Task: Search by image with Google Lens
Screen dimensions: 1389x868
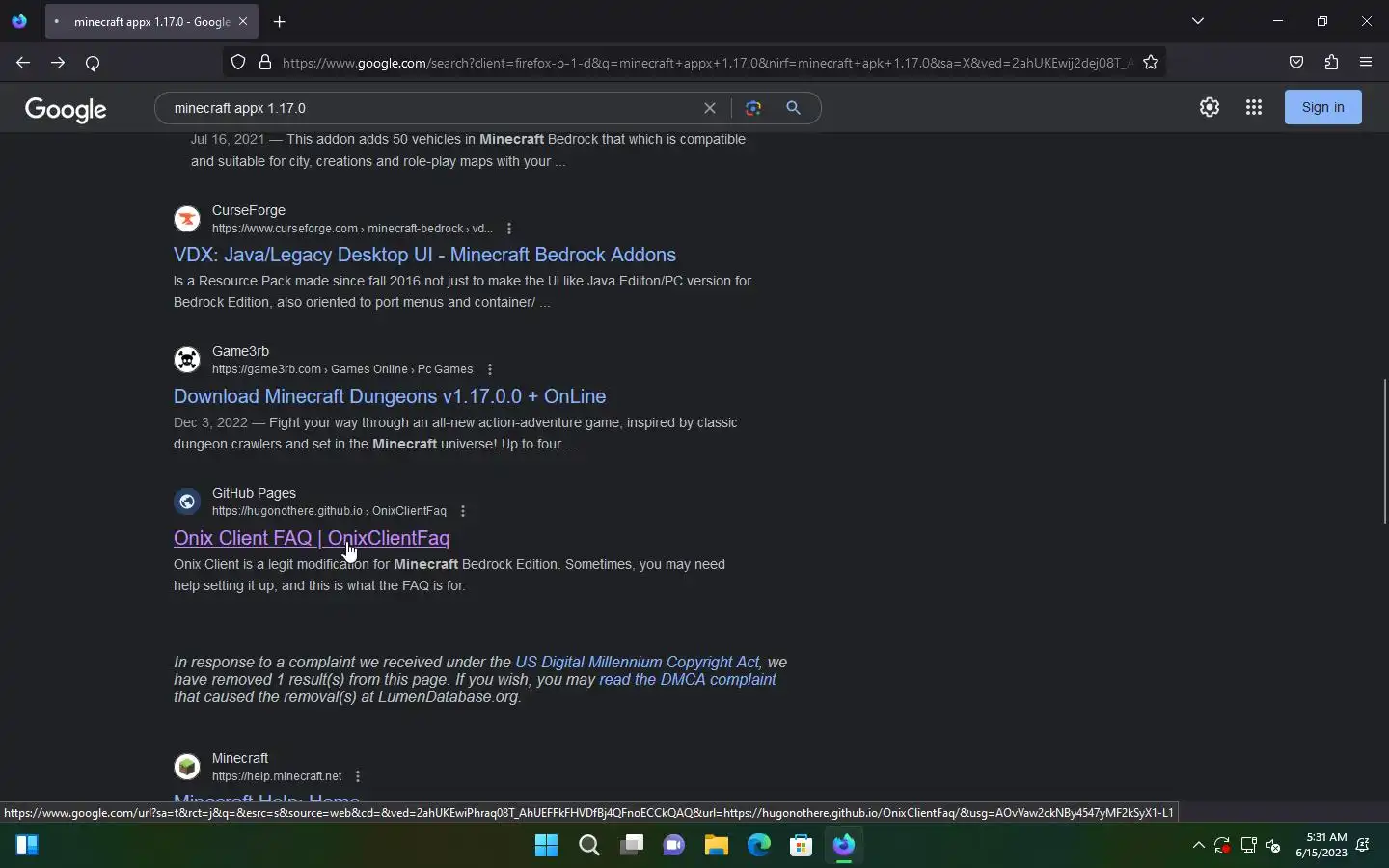Action: click(753, 108)
